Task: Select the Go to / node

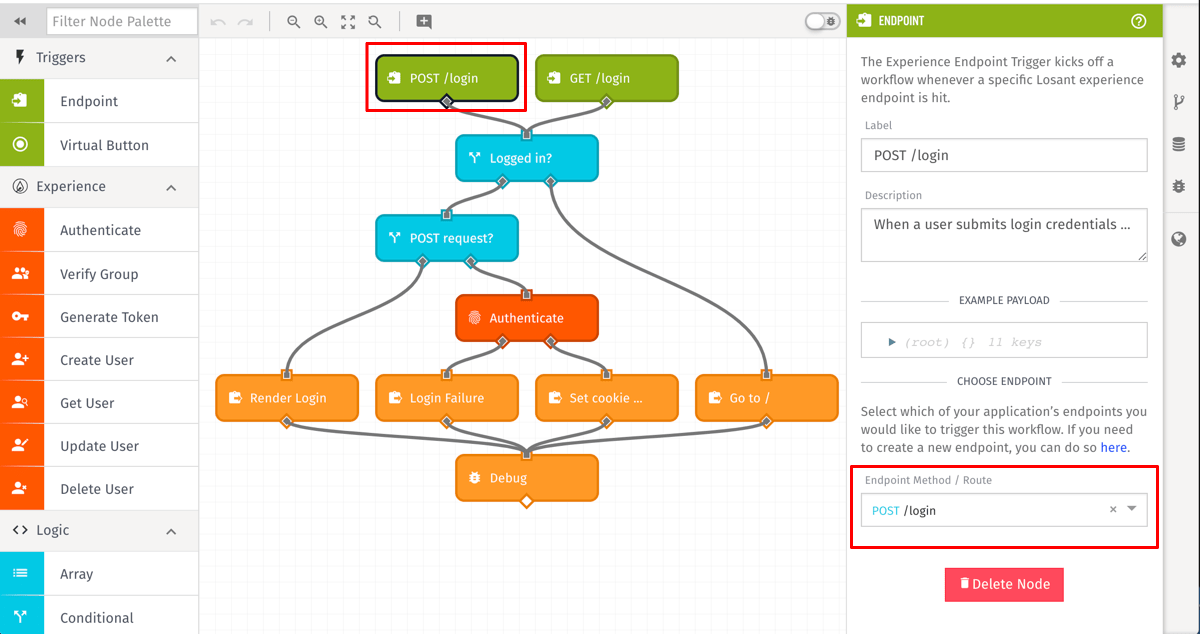Action: [x=767, y=398]
